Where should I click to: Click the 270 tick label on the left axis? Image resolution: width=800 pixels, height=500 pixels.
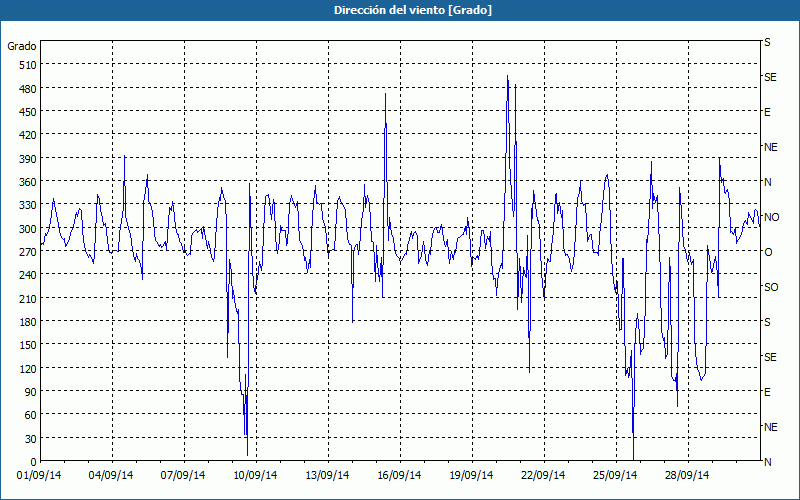[x=28, y=252]
